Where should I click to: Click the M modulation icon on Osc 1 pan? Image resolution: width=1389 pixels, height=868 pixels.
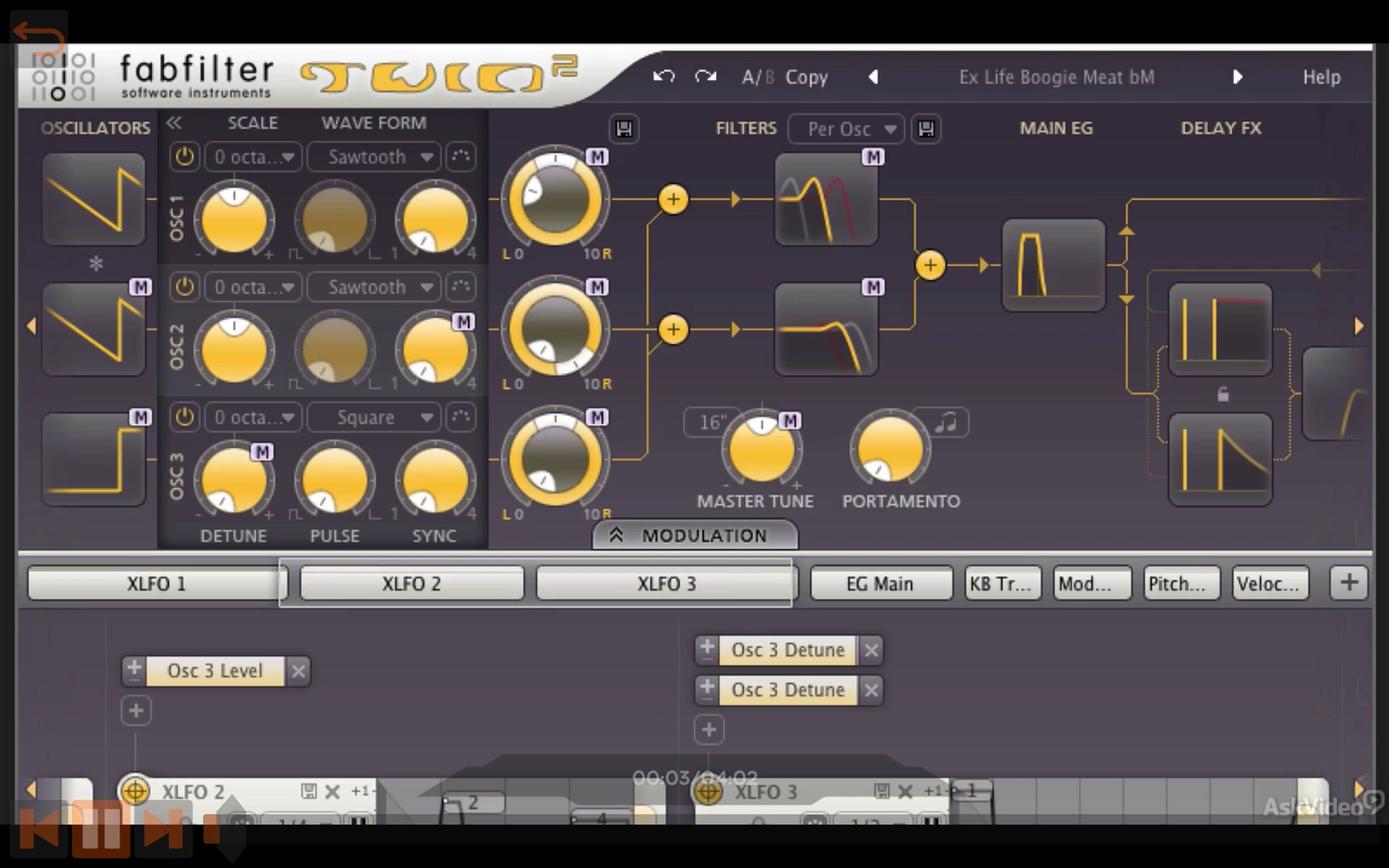point(597,156)
